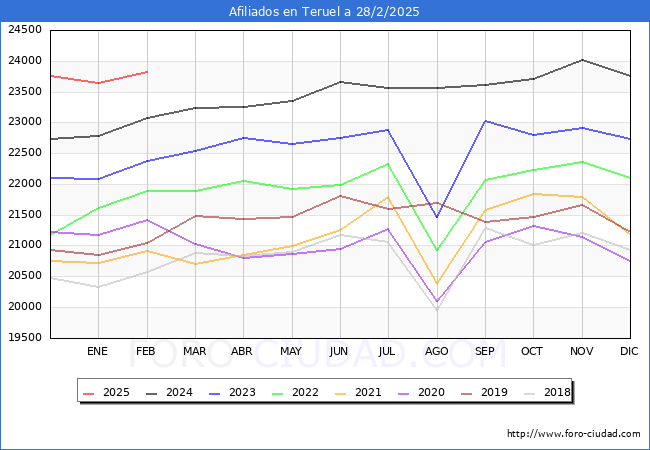Click the black 2024 legend swatch
This screenshot has height=450, width=650.
click(x=152, y=393)
